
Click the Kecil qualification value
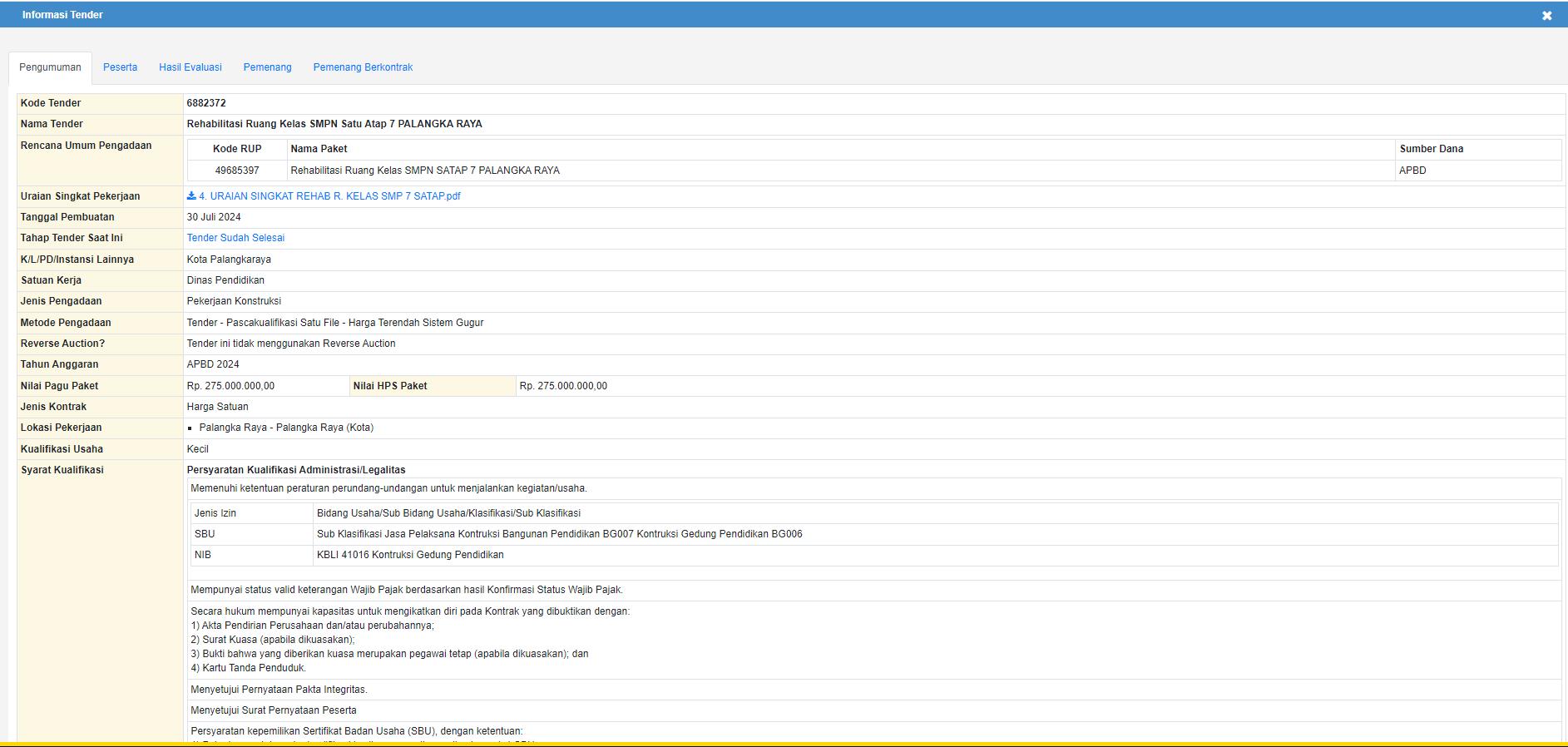coord(197,449)
